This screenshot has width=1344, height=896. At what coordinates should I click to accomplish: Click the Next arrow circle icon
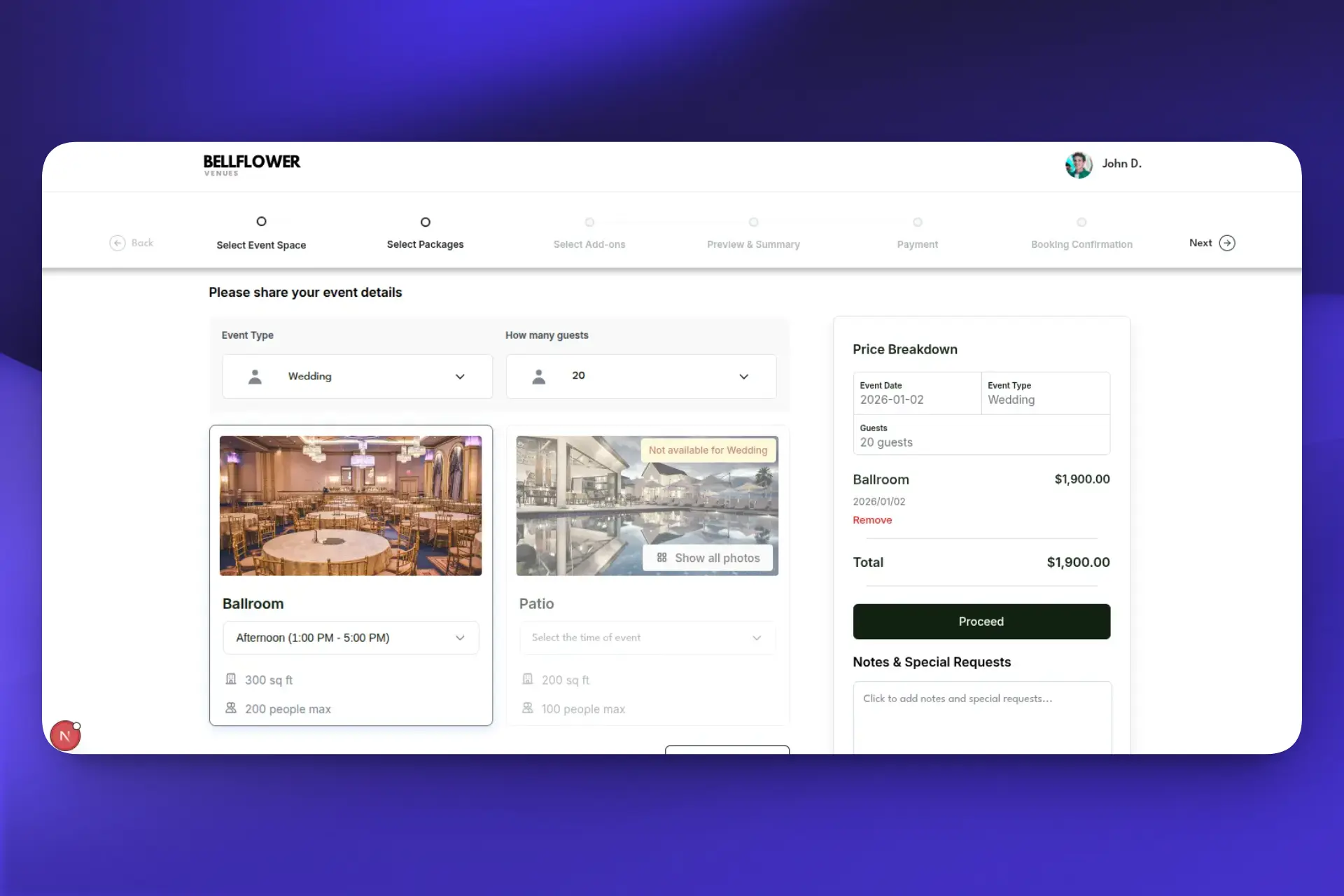coord(1227,243)
